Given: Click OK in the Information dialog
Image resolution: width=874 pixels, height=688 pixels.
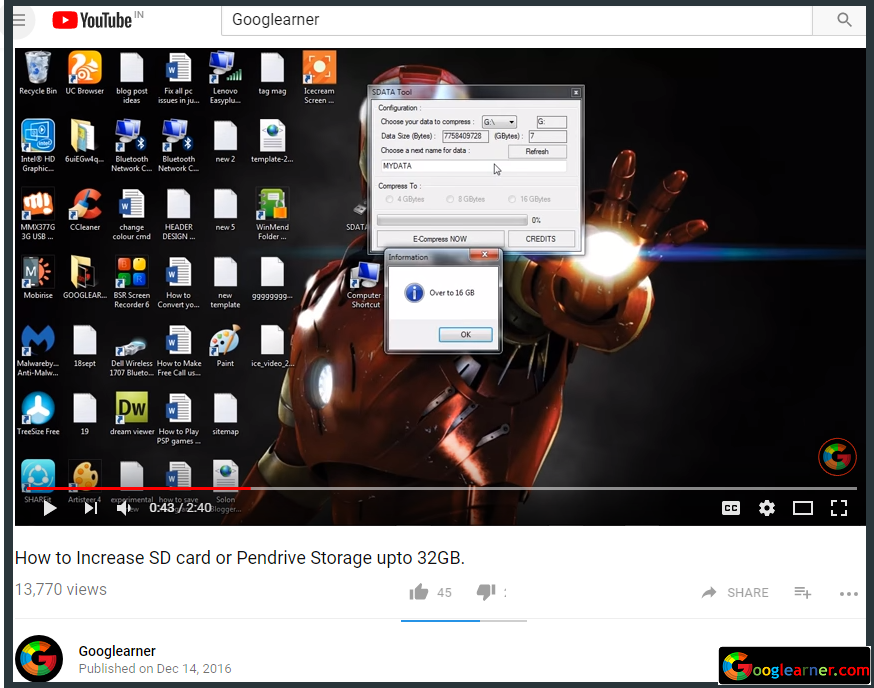Looking at the screenshot, I should point(465,335).
